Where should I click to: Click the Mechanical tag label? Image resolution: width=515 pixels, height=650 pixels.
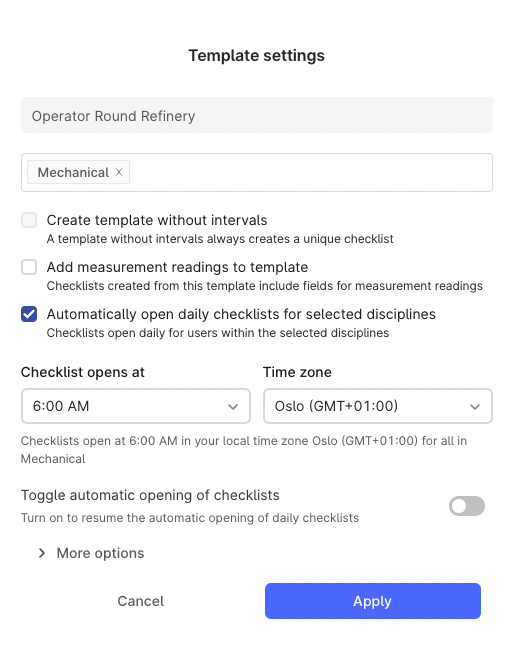click(x=73, y=172)
